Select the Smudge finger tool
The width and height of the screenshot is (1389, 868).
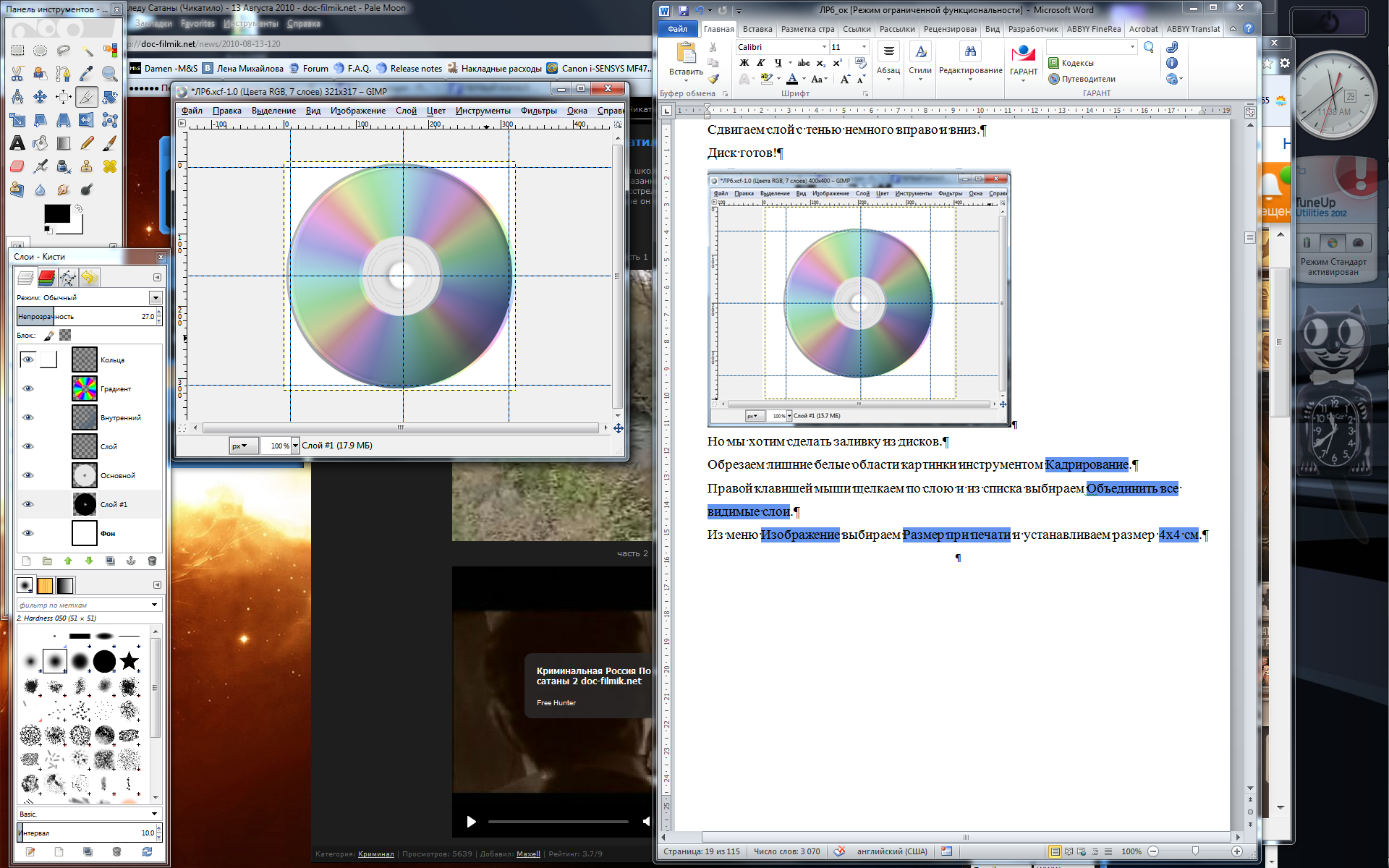pos(64,190)
